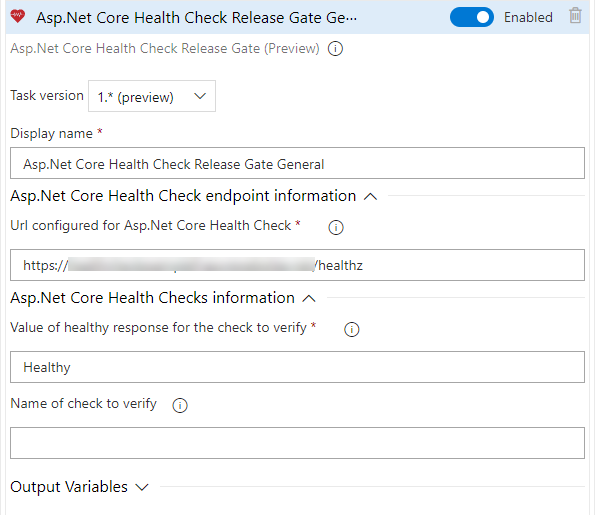Click the health check Url input field
Viewport: 600px width, 515px height.
pyautogui.click(x=297, y=265)
